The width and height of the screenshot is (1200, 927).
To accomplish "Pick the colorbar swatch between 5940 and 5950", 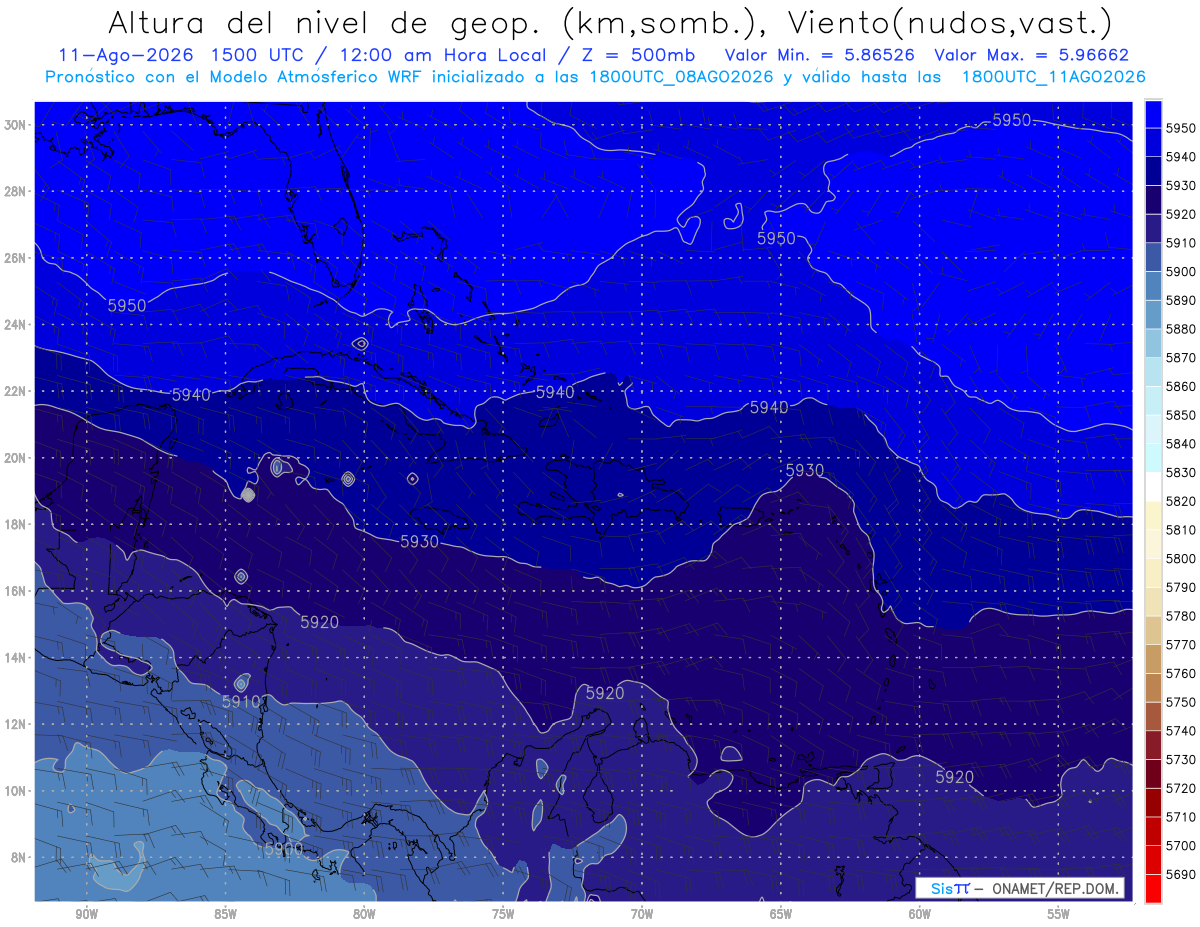I will (x=1153, y=142).
